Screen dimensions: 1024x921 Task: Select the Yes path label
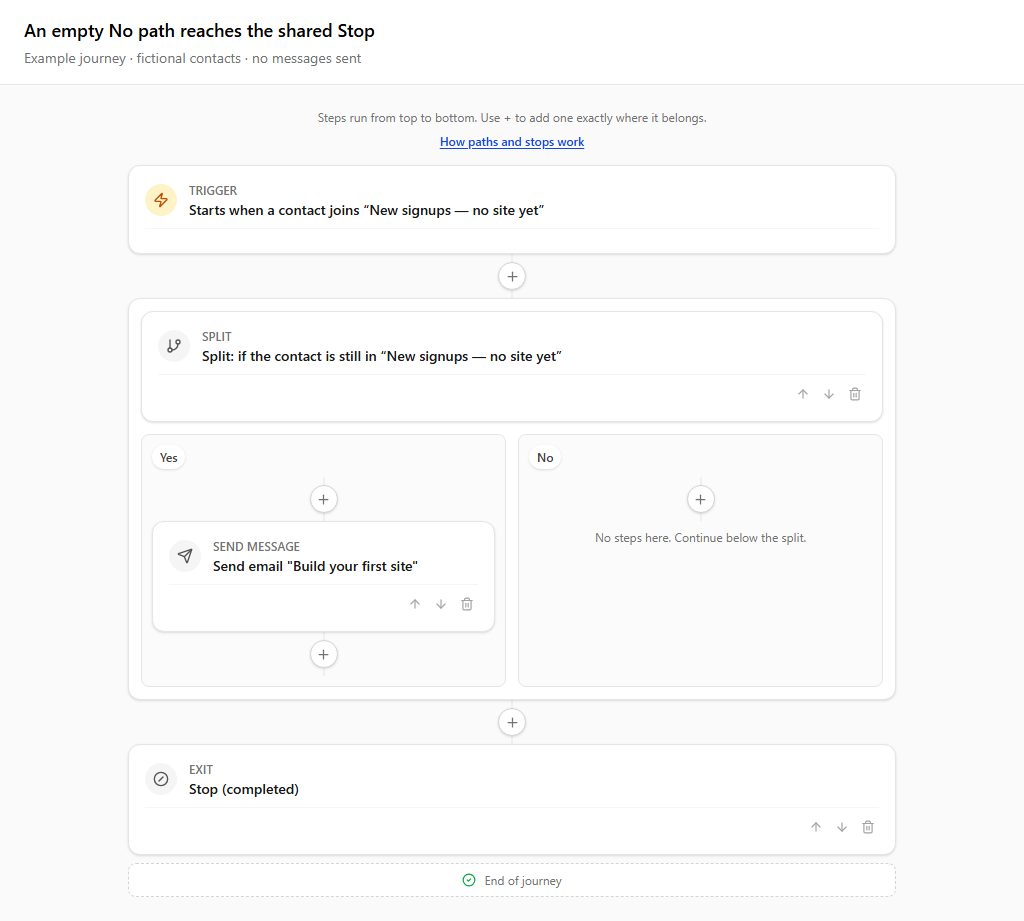tap(168, 458)
